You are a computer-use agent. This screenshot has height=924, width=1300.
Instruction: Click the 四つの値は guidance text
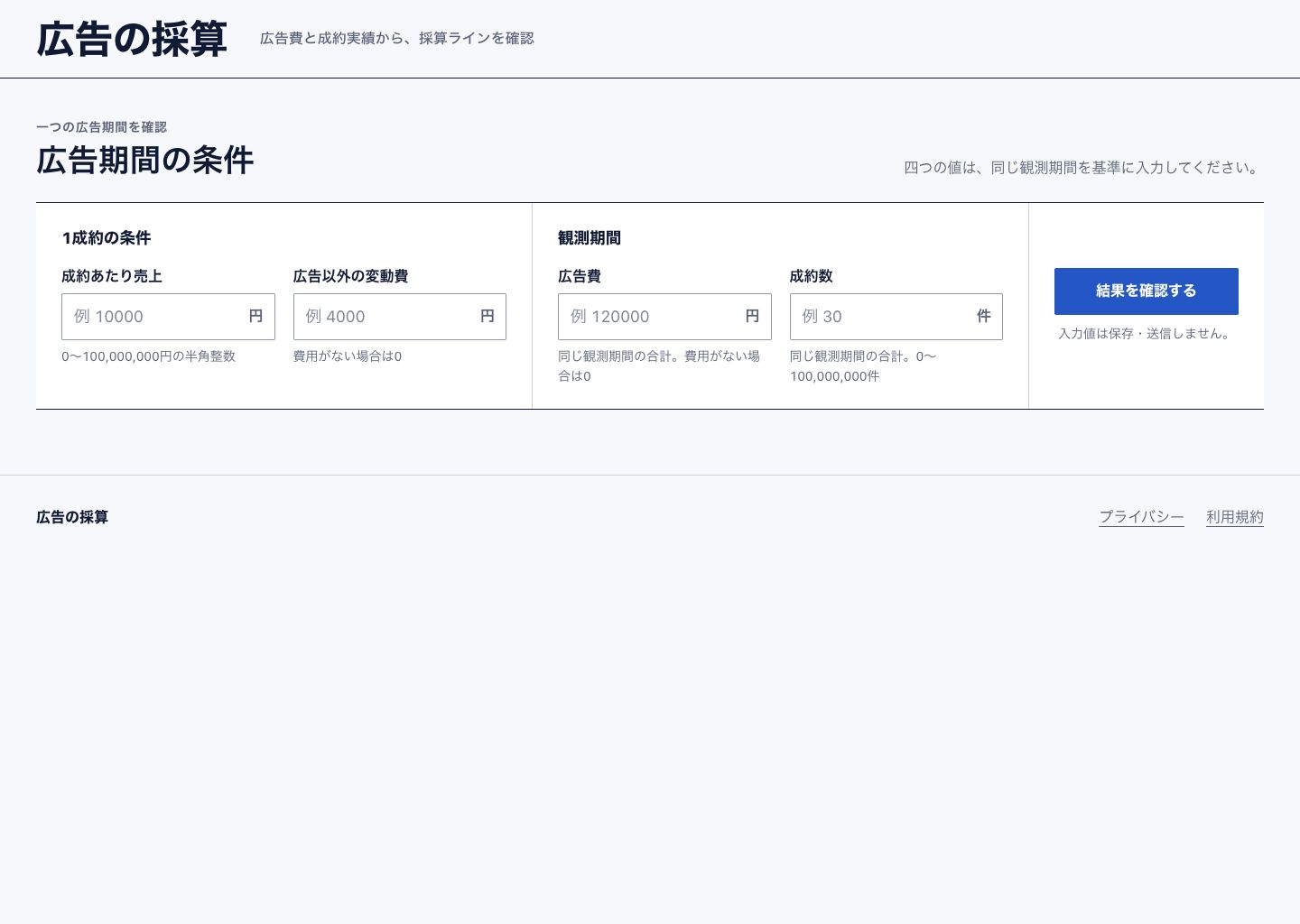1083,168
